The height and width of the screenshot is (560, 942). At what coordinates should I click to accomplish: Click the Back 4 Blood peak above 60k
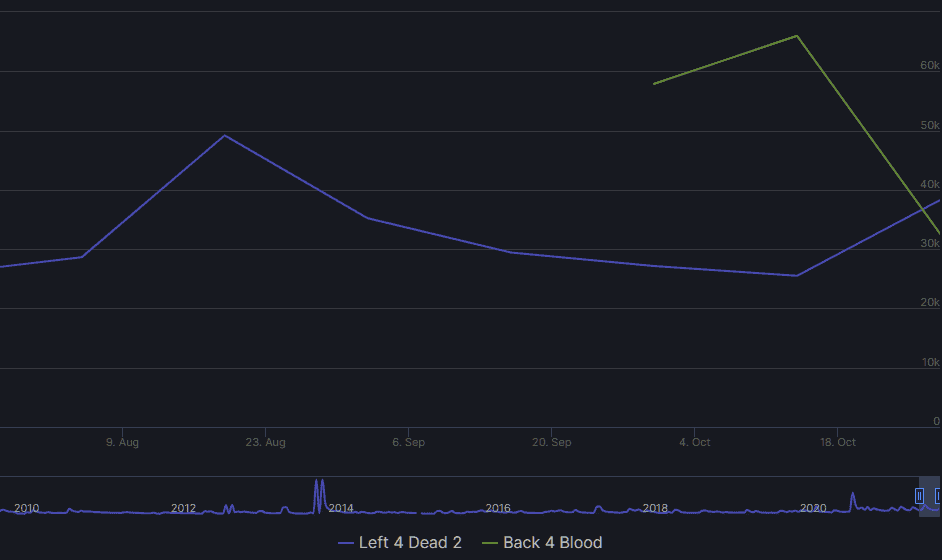pos(797,36)
